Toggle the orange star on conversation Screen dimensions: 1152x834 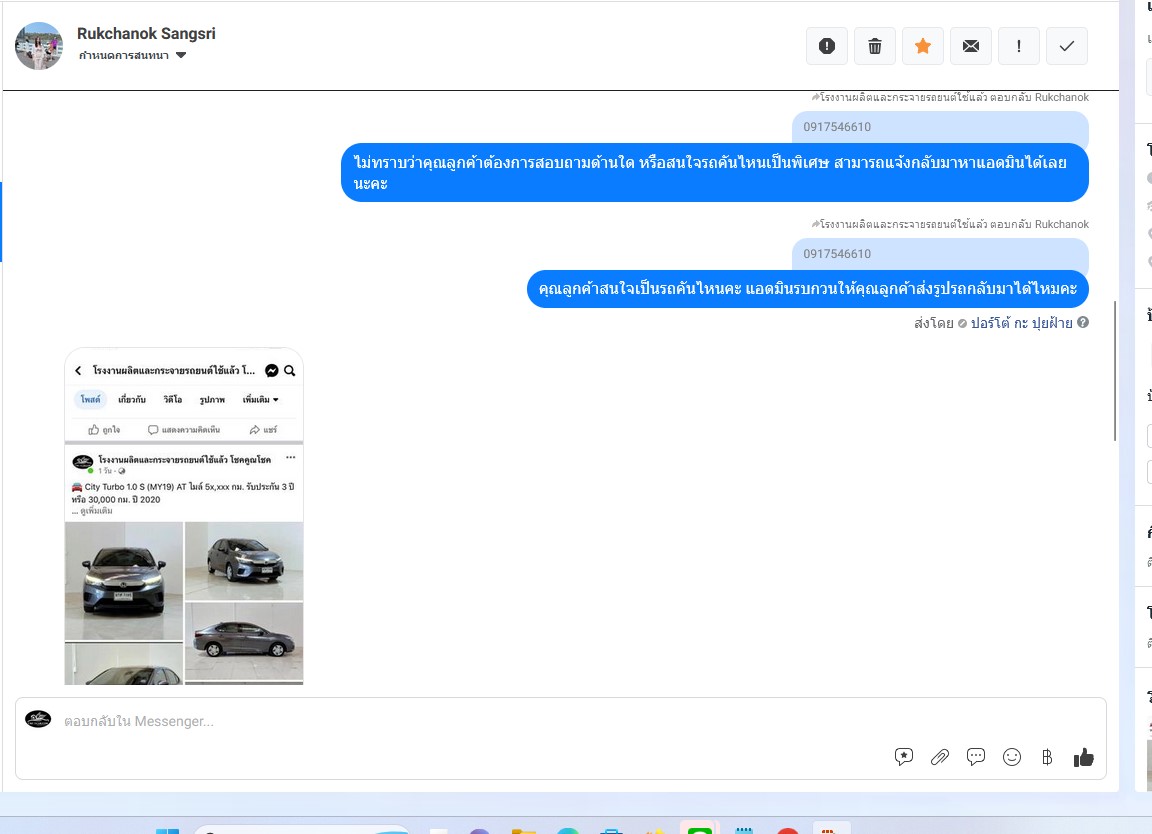(923, 46)
